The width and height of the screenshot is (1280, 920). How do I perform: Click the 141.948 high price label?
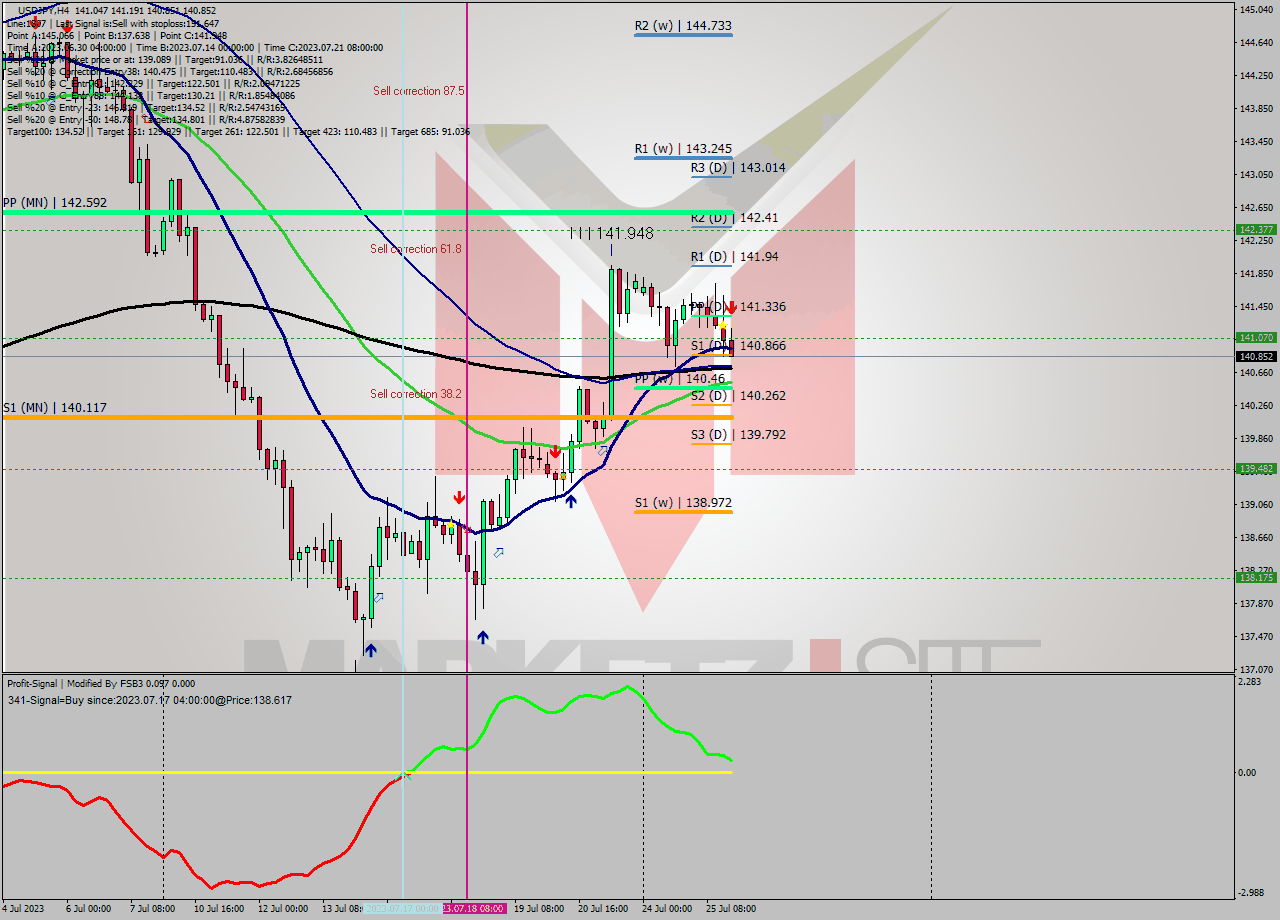pos(612,233)
